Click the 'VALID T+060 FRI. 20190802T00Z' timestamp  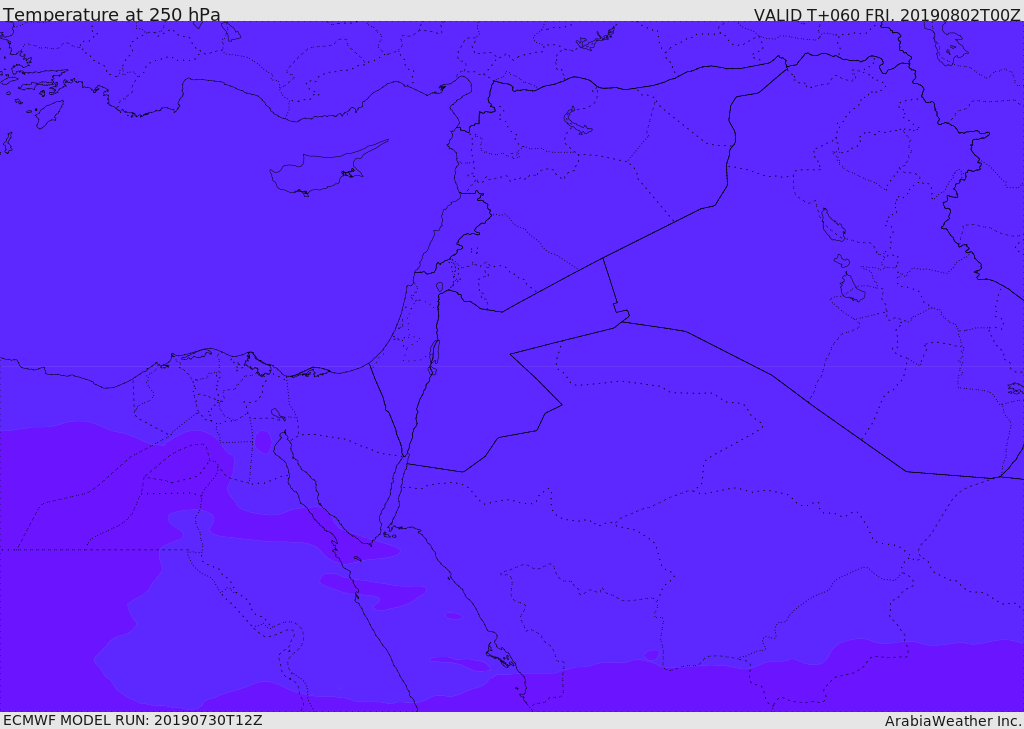coord(887,14)
